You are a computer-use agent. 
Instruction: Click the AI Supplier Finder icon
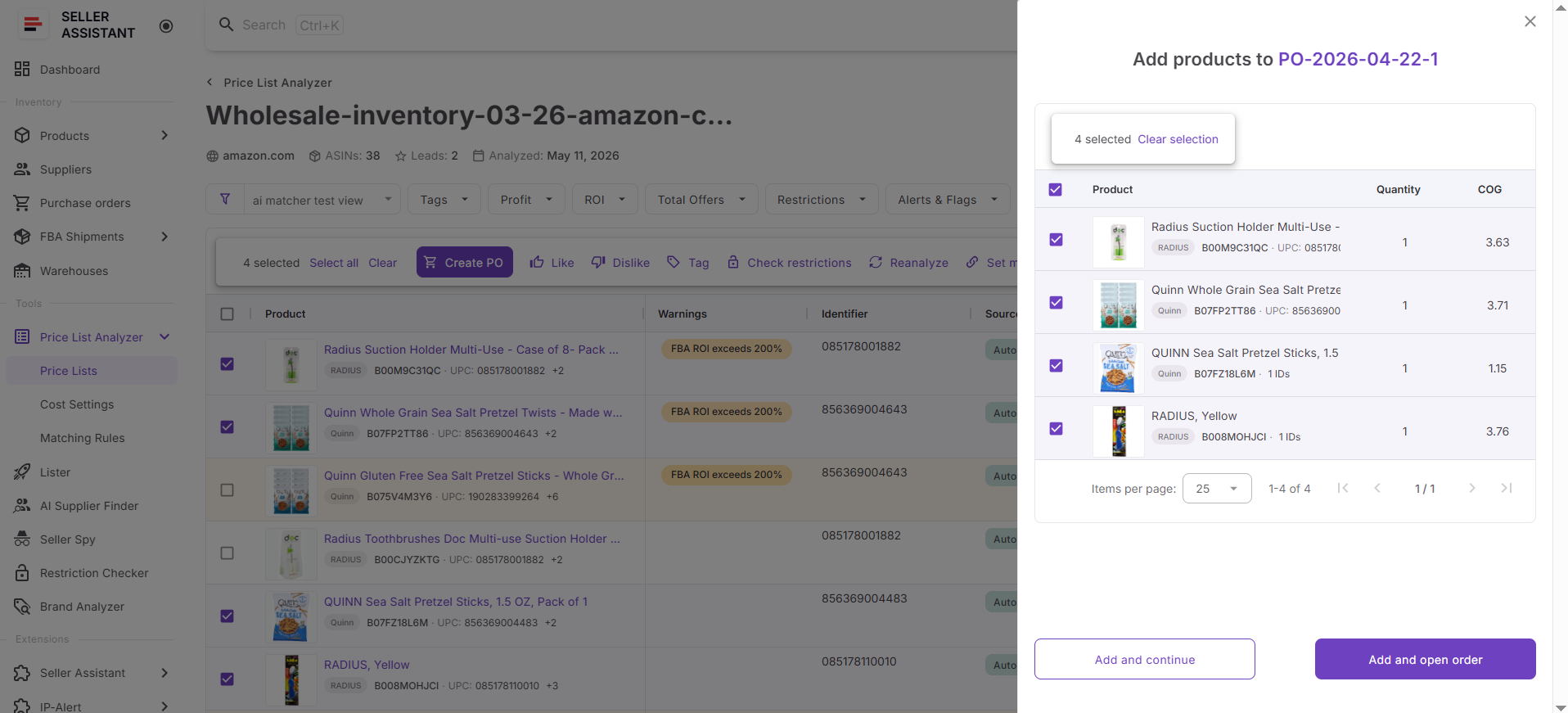(22, 506)
